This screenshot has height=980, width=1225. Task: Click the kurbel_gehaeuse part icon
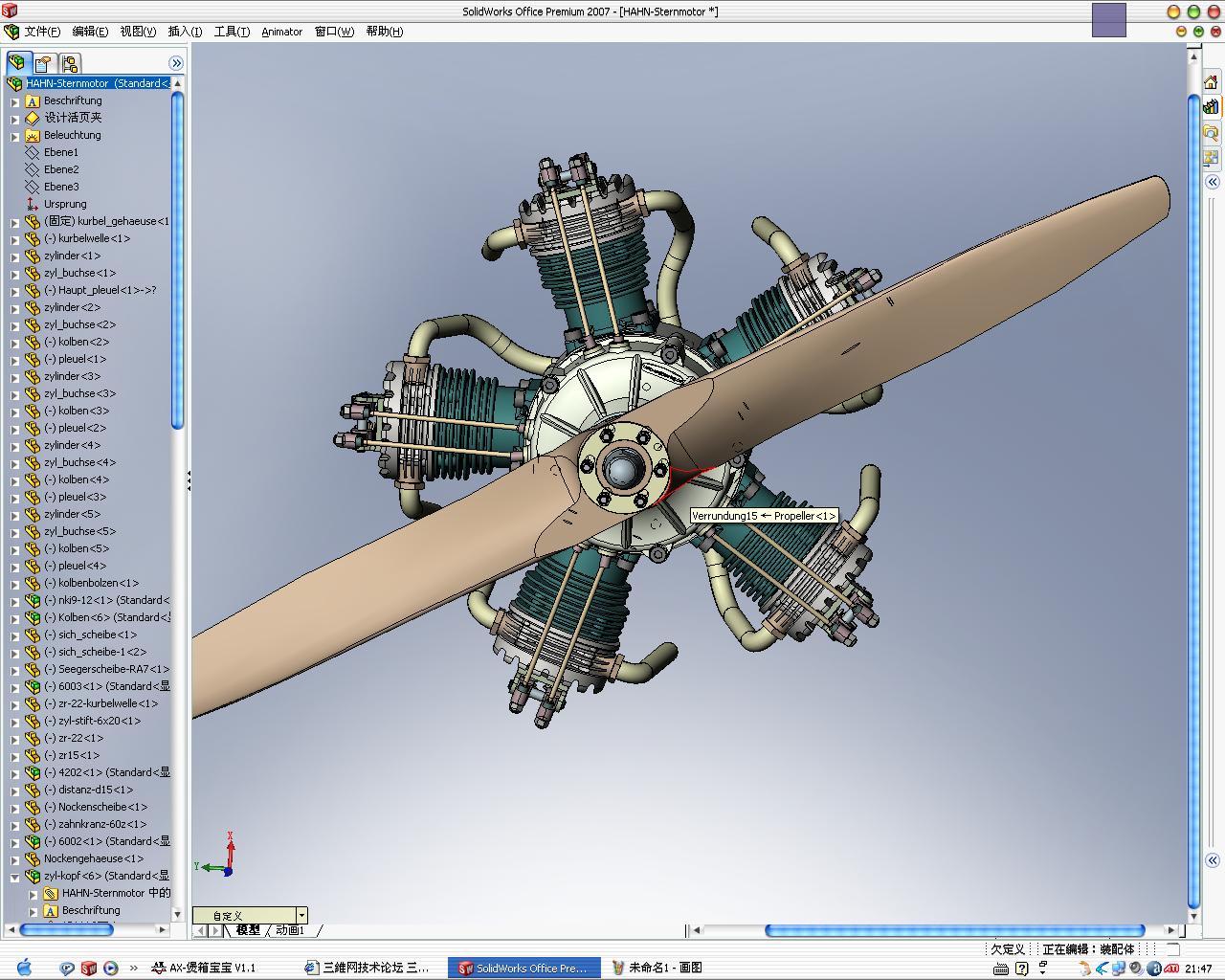pyautogui.click(x=33, y=221)
